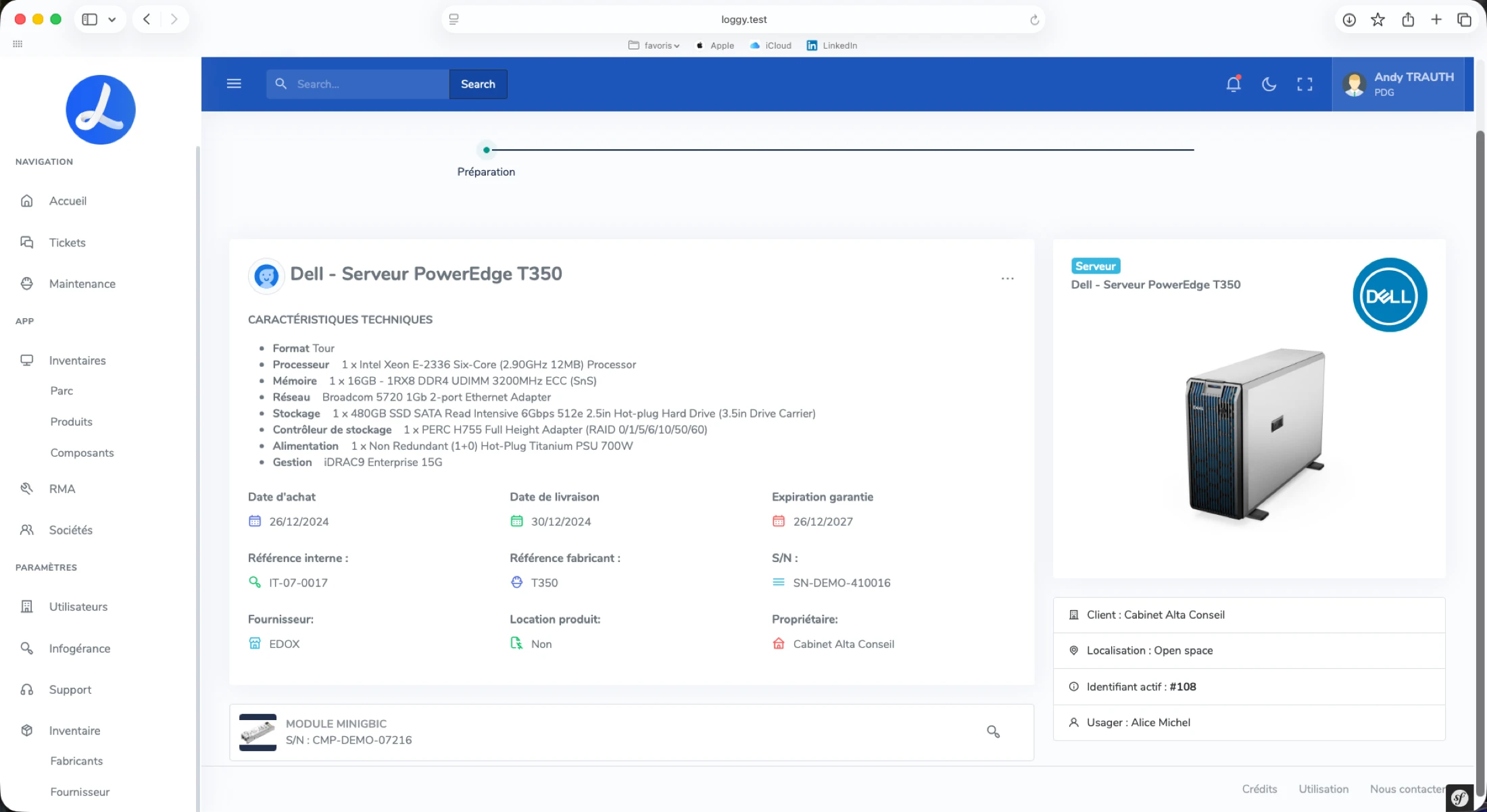The height and width of the screenshot is (812, 1487).
Task: Click the Dell brand logo circle
Action: click(1390, 295)
